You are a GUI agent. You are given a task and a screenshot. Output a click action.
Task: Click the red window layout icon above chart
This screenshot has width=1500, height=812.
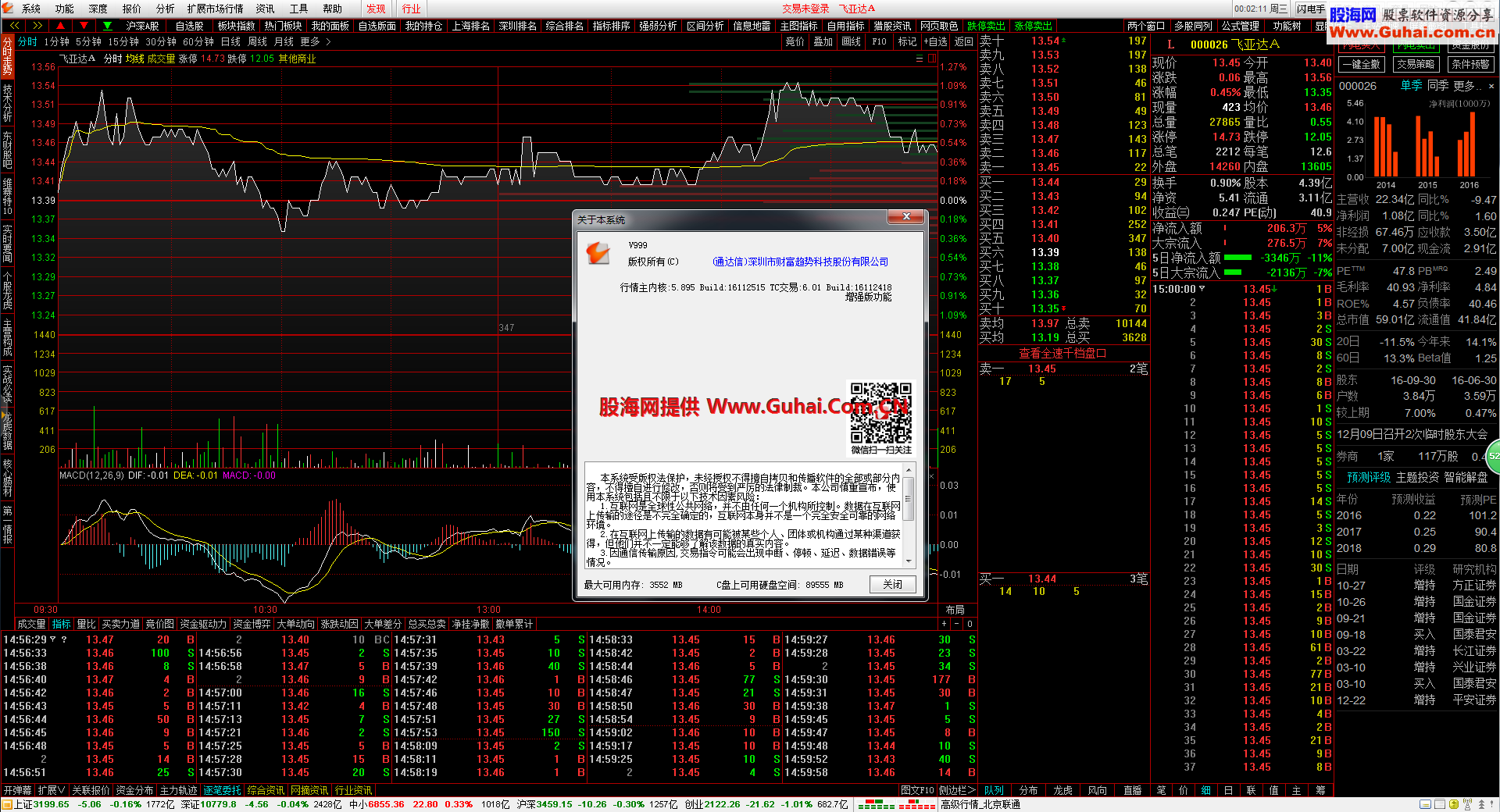click(932, 59)
